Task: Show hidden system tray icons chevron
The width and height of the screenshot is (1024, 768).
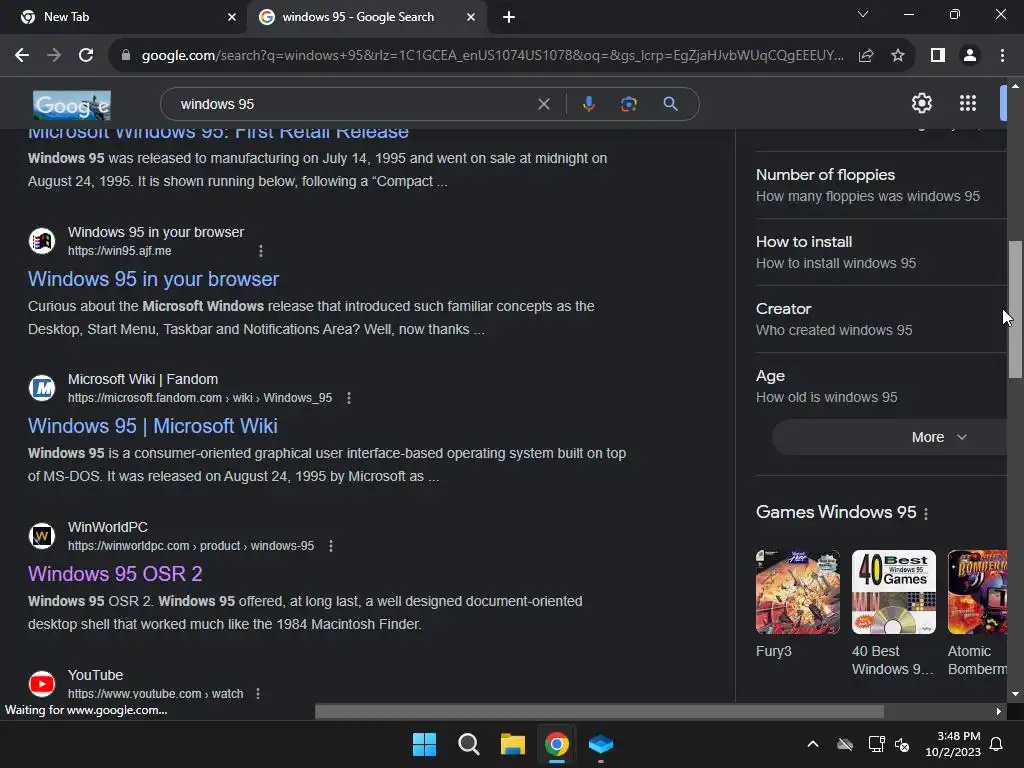Action: click(812, 744)
